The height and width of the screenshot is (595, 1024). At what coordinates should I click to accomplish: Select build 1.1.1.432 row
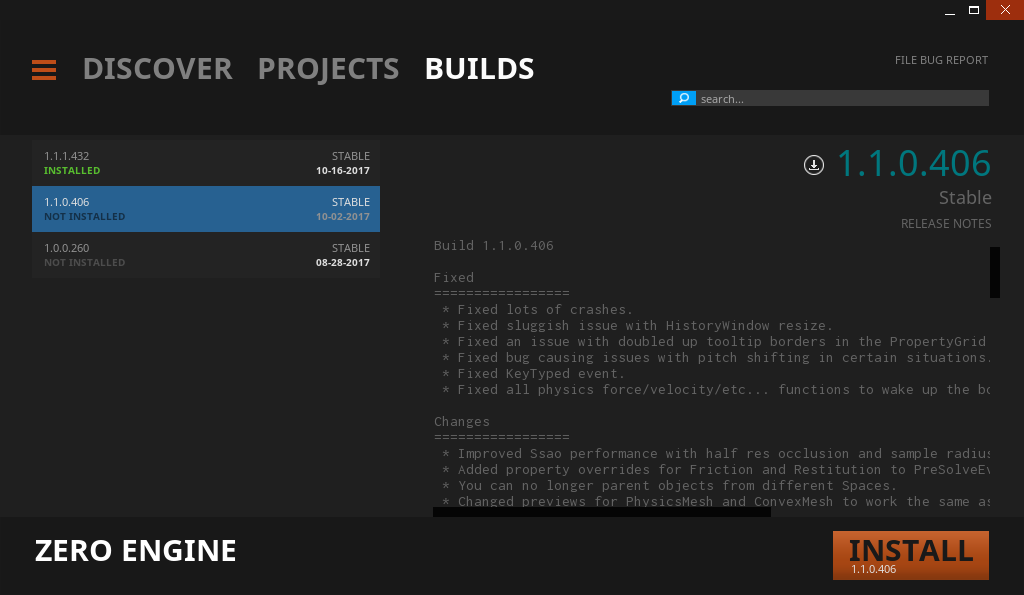[206, 163]
